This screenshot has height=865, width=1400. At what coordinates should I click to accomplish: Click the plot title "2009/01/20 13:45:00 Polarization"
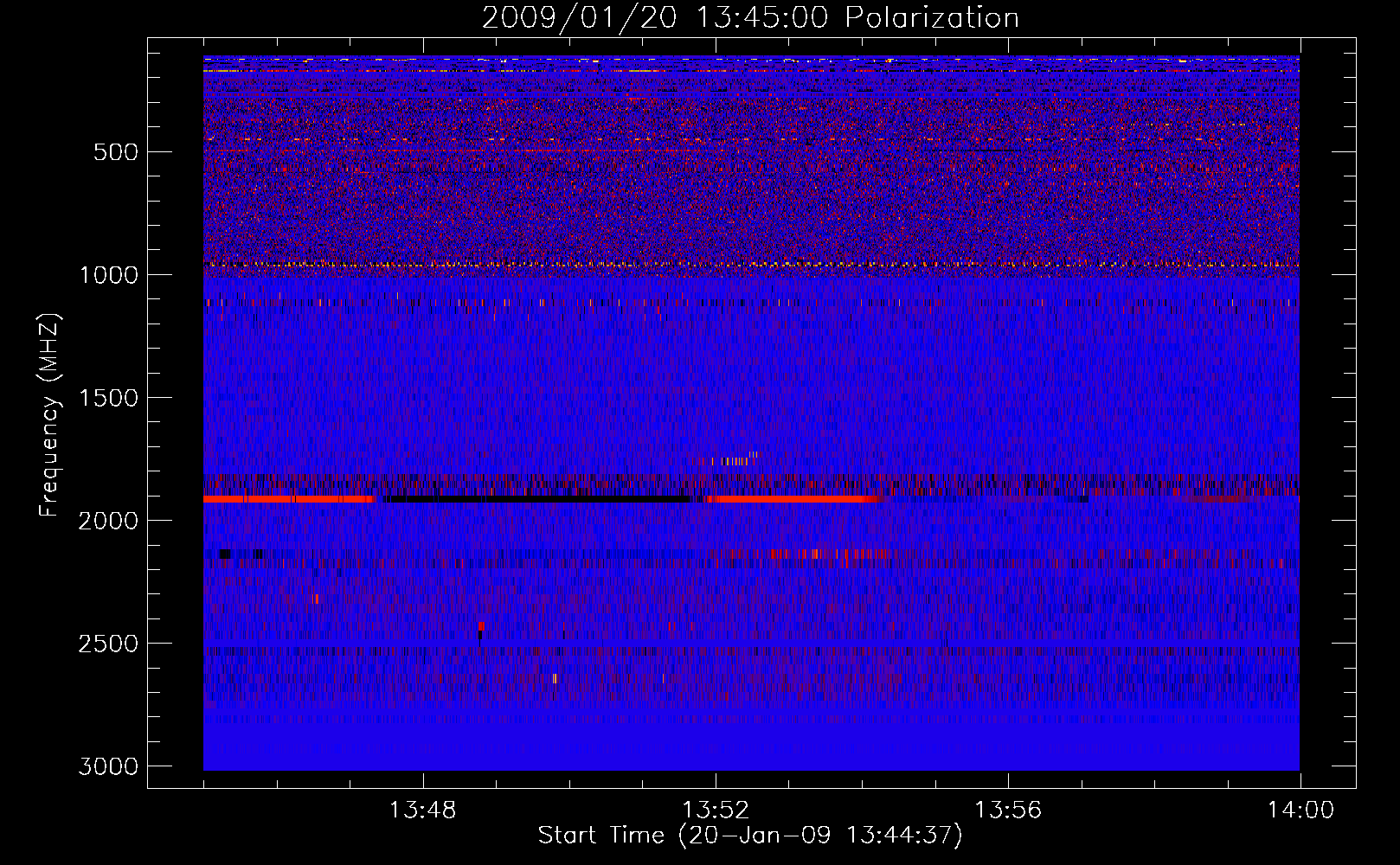click(750, 18)
